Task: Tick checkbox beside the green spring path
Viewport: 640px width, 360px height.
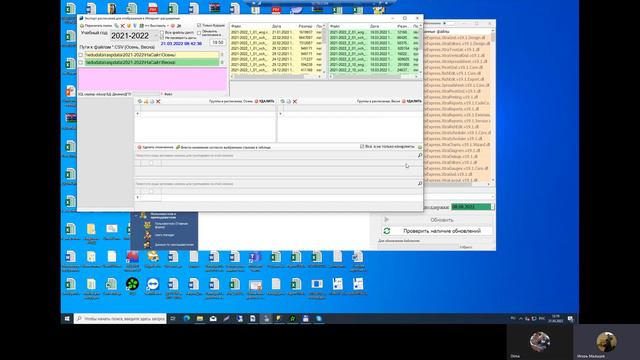Action: (80, 62)
